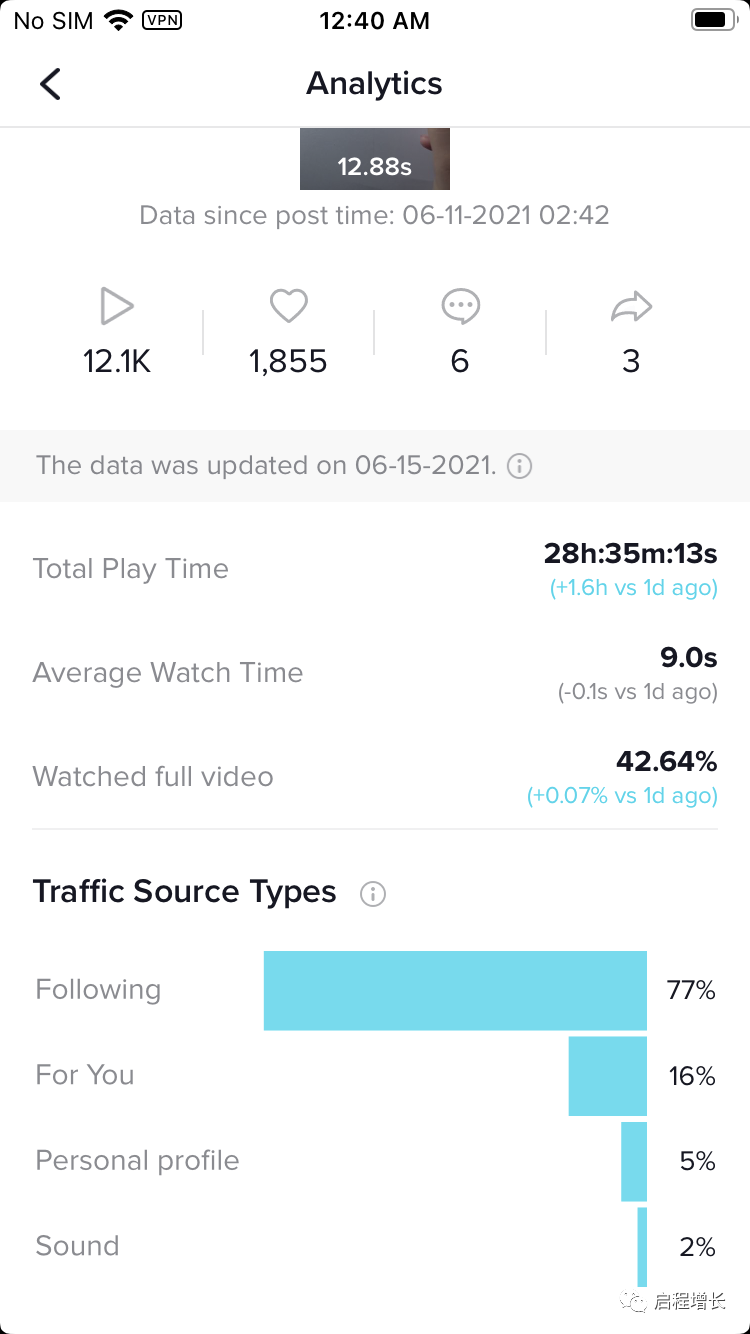Tap the VPN indicator in status bar
Image resolution: width=750 pixels, height=1334 pixels.
[x=162, y=20]
